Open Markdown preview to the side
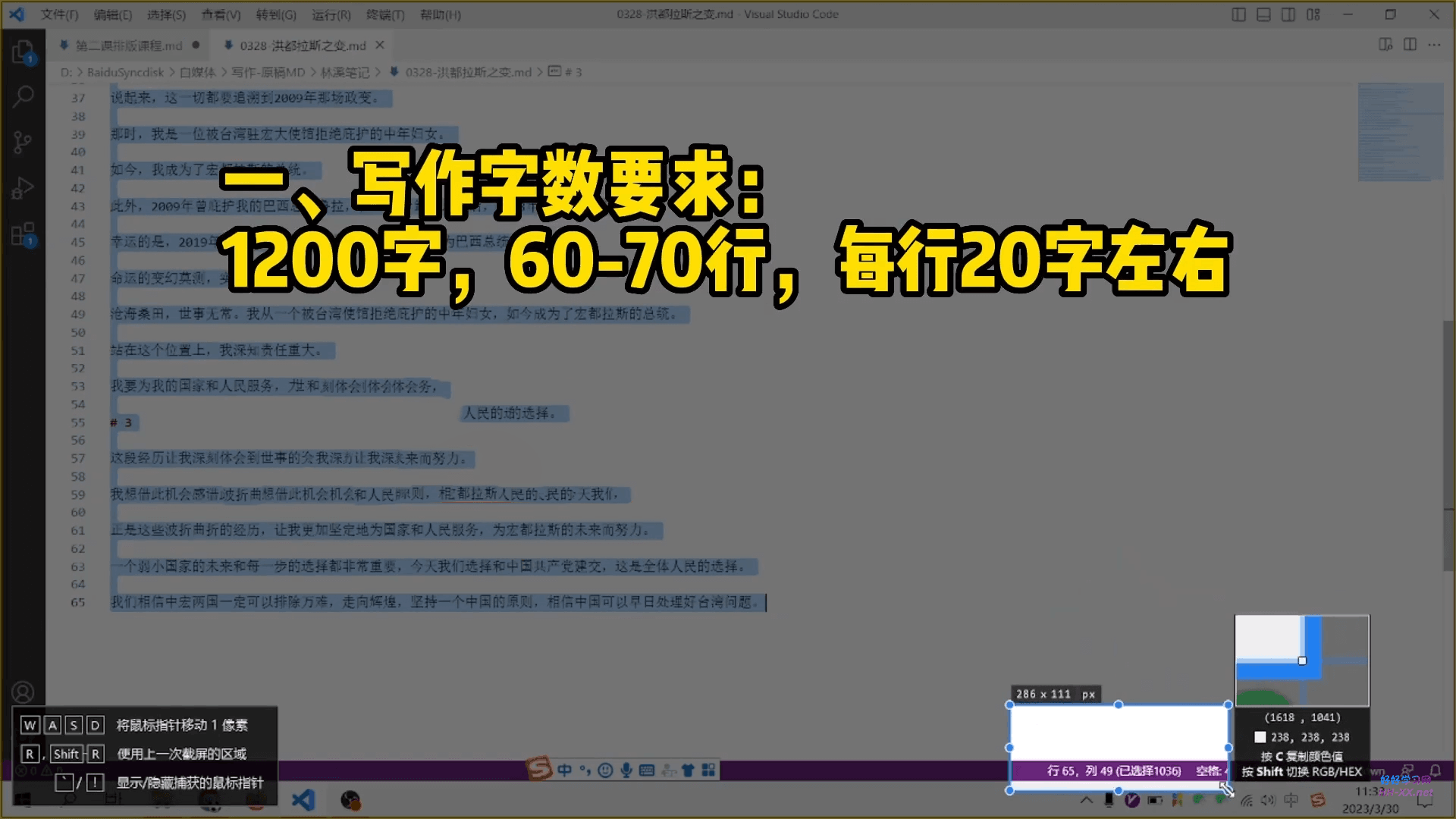1456x819 pixels. pos(1385,45)
